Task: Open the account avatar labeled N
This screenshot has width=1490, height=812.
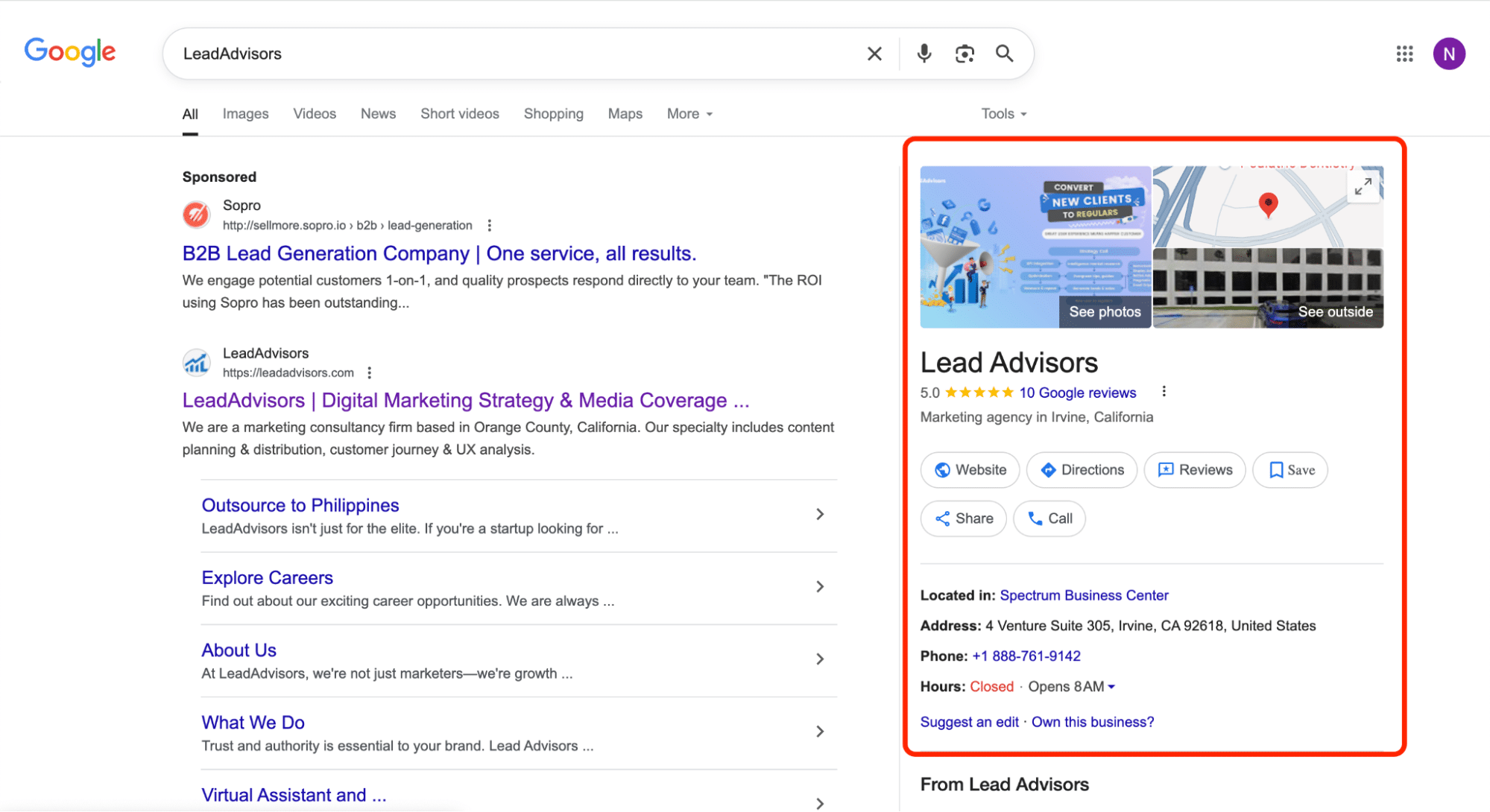Action: click(x=1449, y=54)
